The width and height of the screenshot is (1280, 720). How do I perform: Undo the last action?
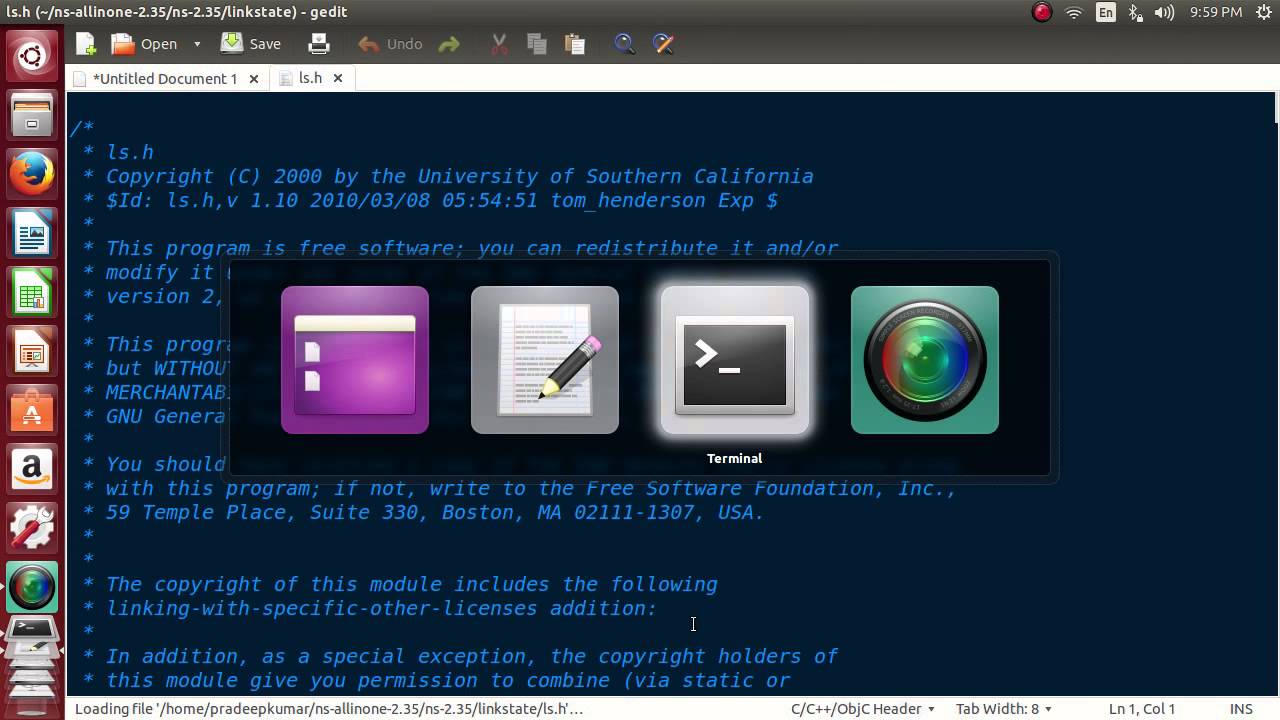(x=391, y=44)
